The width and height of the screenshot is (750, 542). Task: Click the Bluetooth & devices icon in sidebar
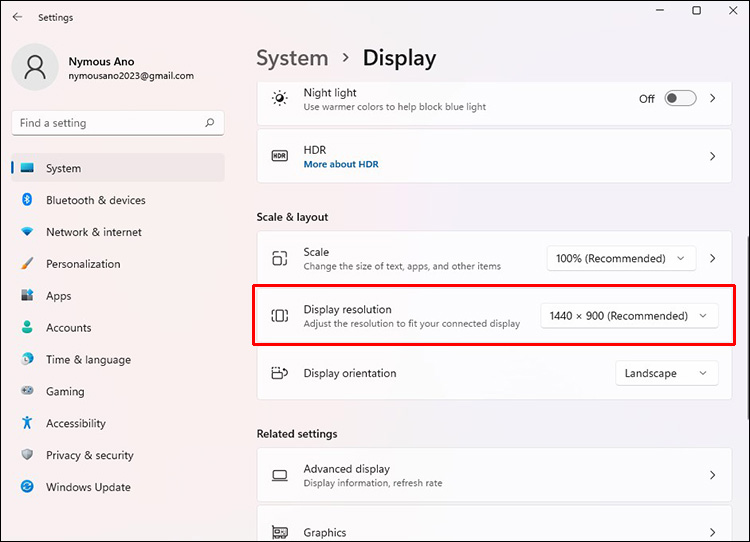click(27, 200)
